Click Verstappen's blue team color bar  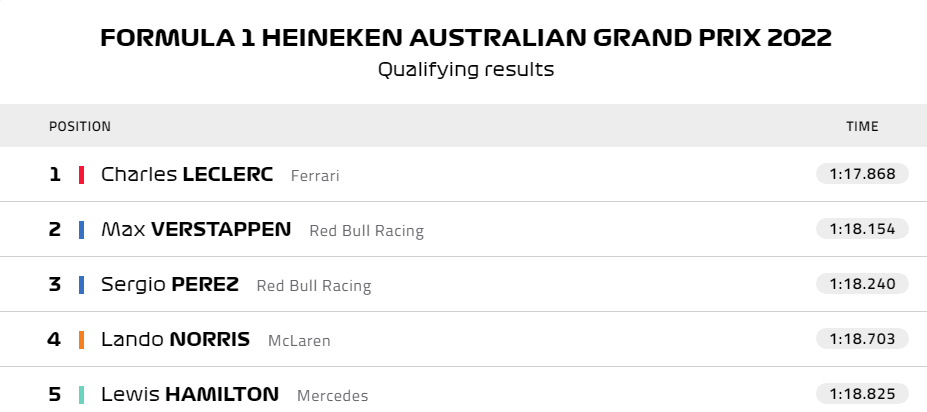(81, 230)
